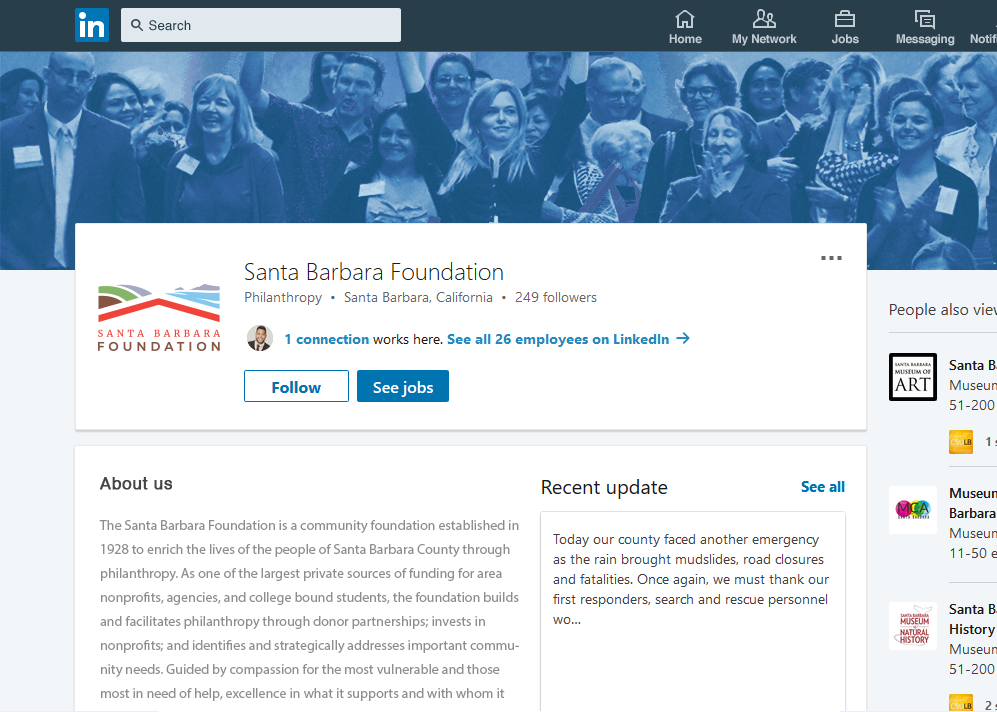Image resolution: width=997 pixels, height=712 pixels.
Task: See all recent updates
Action: pos(822,487)
